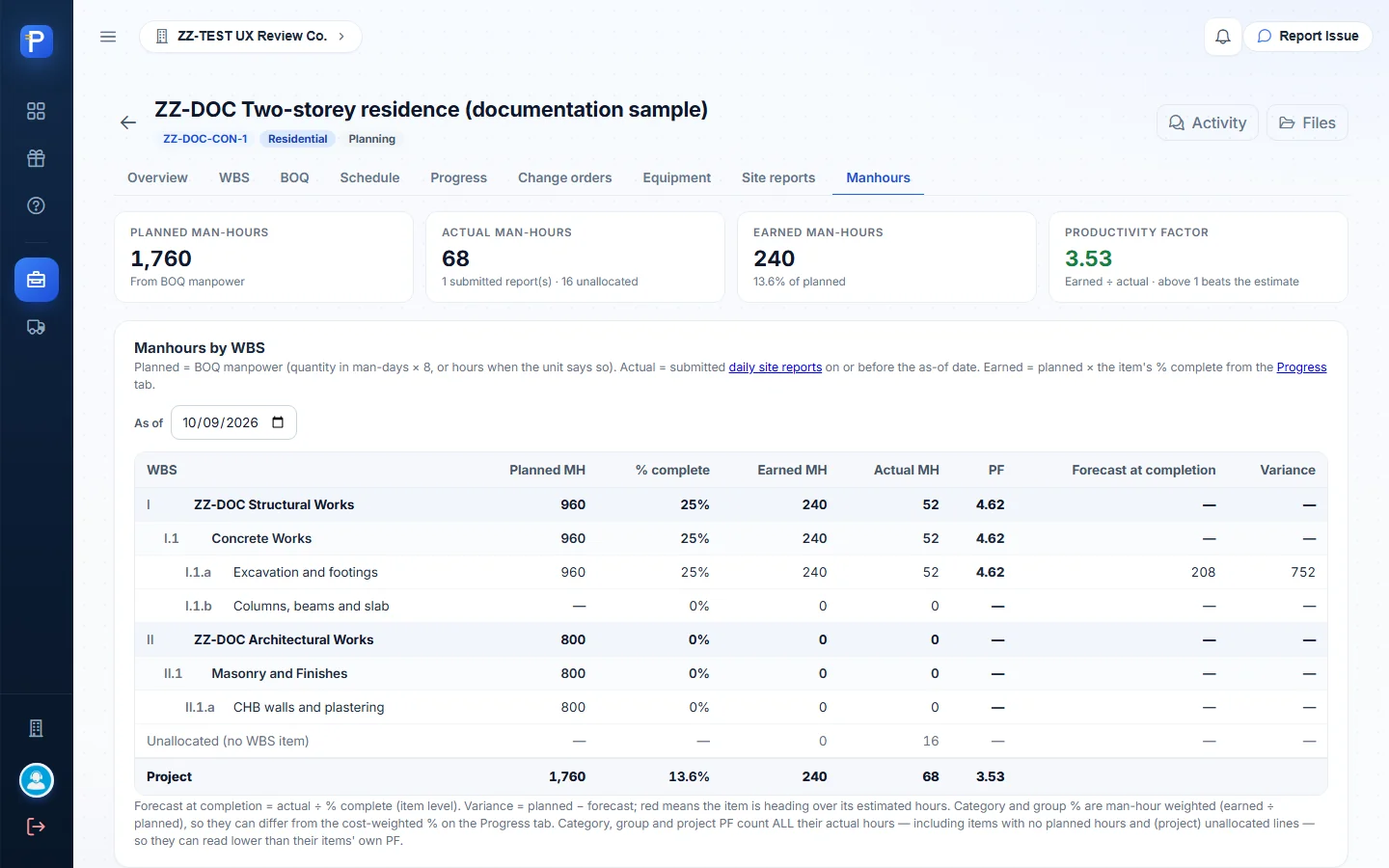Viewport: 1389px width, 868px height.
Task: Click the CHB walls and plastering row name
Action: pyautogui.click(x=309, y=707)
